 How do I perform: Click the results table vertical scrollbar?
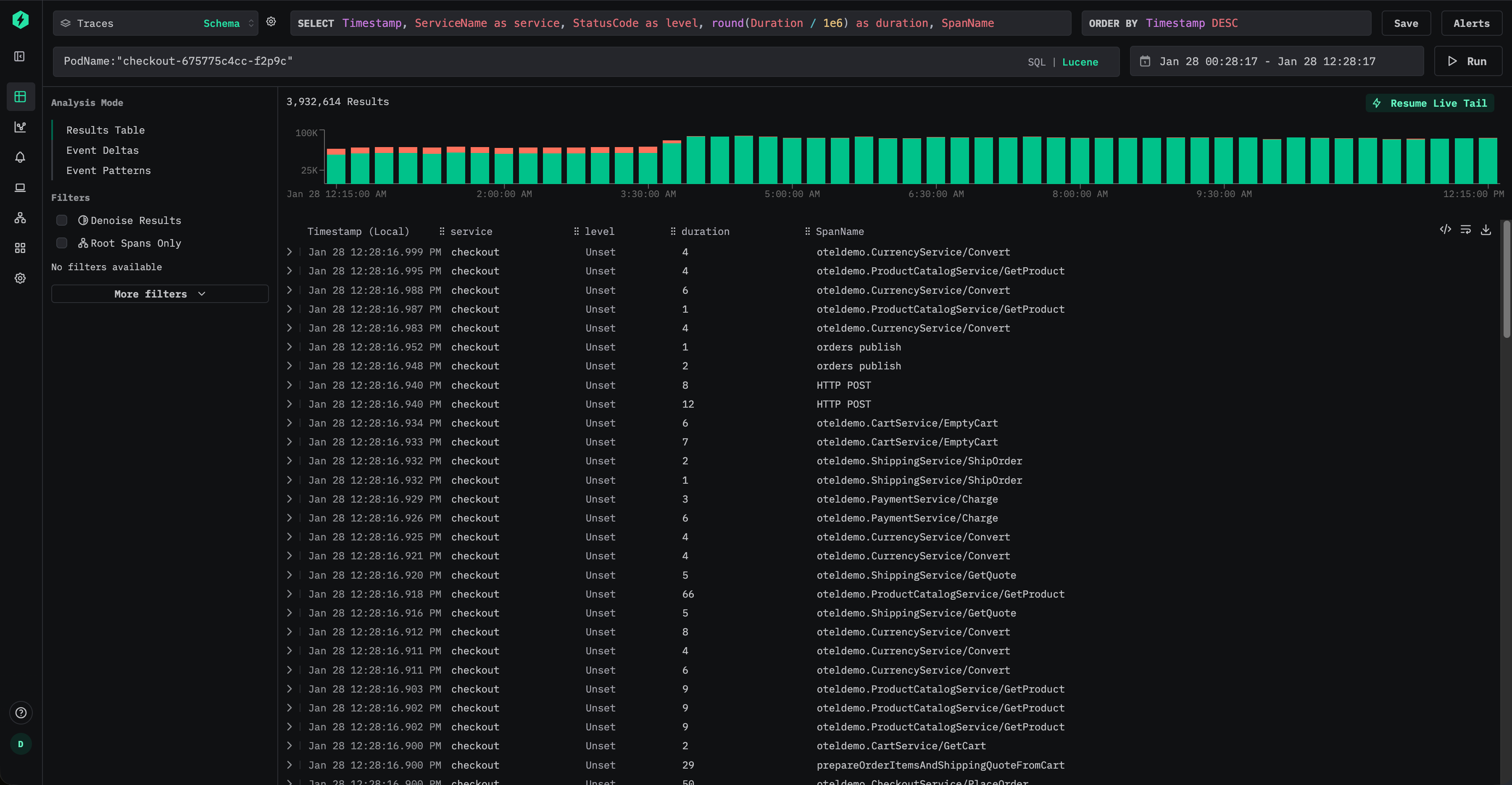tap(1506, 280)
